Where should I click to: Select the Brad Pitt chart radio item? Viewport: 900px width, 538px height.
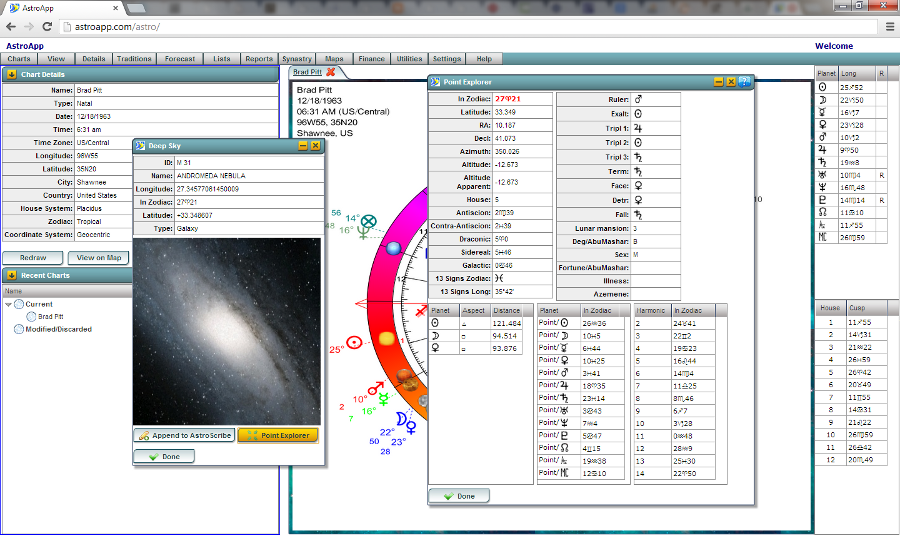point(31,317)
